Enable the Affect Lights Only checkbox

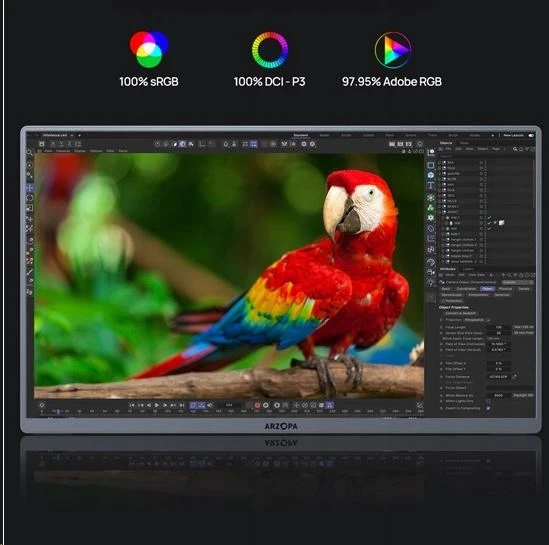click(x=488, y=401)
